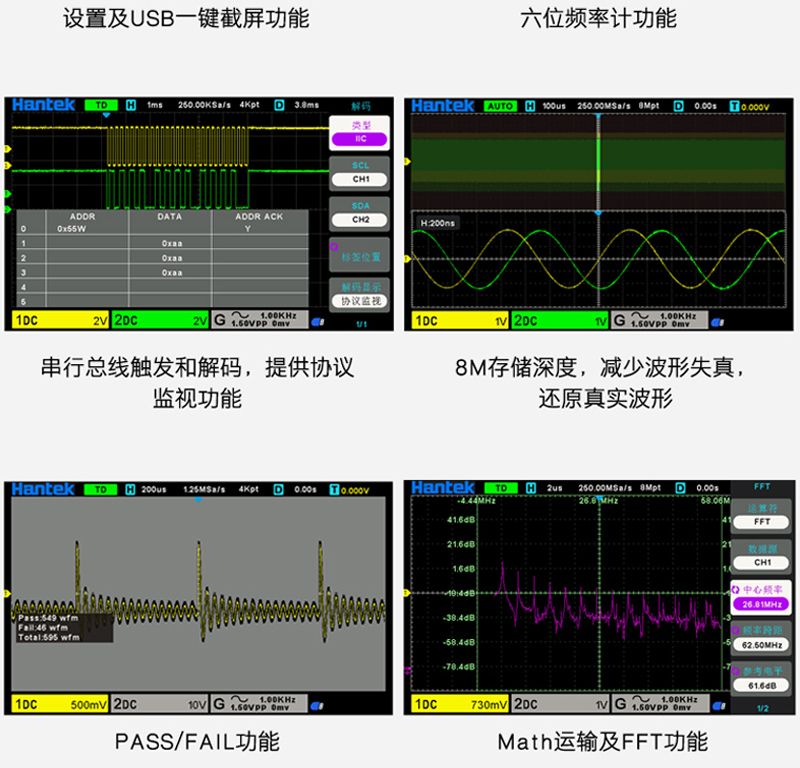Image resolution: width=800 pixels, height=768 pixels.
Task: Select the gray 2DC 1V channel on FFT screen
Action: click(560, 704)
